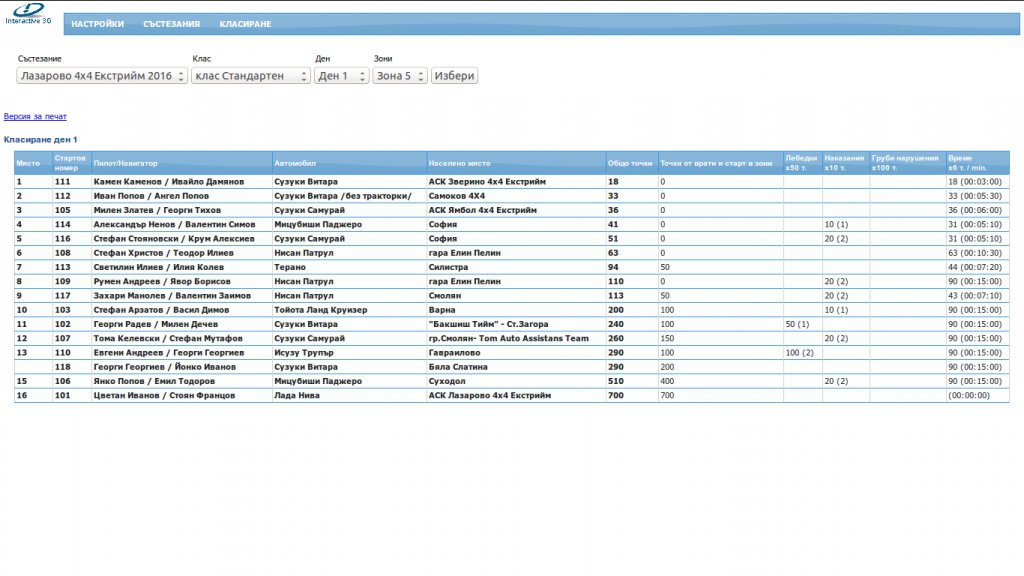Click the Място column header
This screenshot has height=576, width=1024.
(33, 163)
